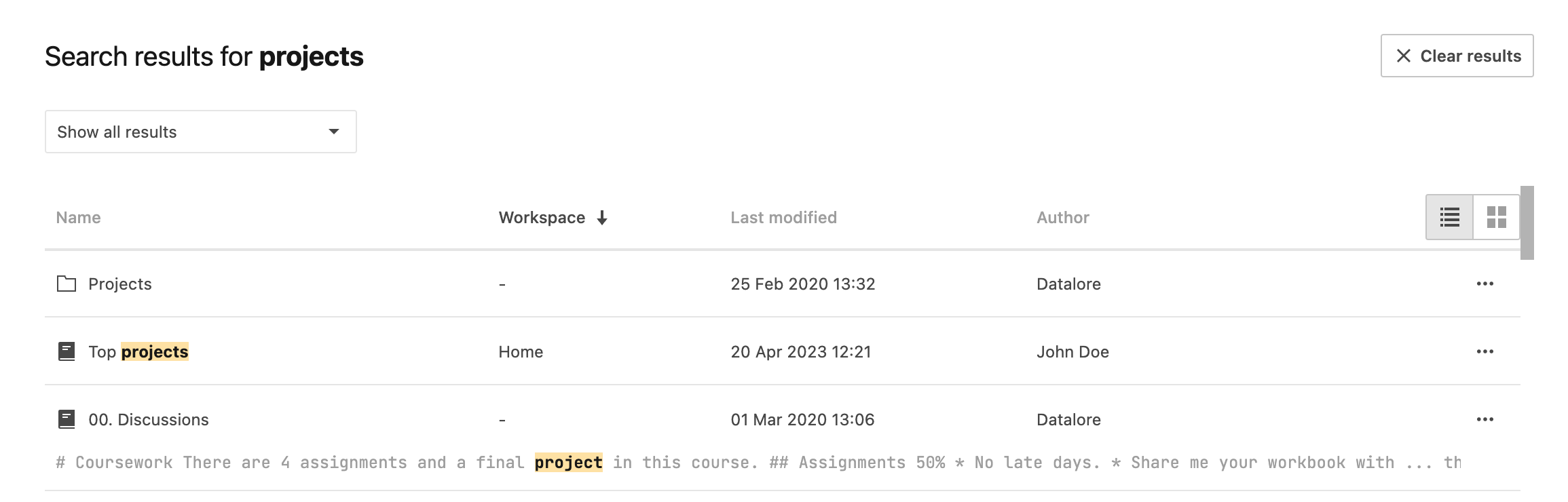Click the Top projects notebook icon

67,351
